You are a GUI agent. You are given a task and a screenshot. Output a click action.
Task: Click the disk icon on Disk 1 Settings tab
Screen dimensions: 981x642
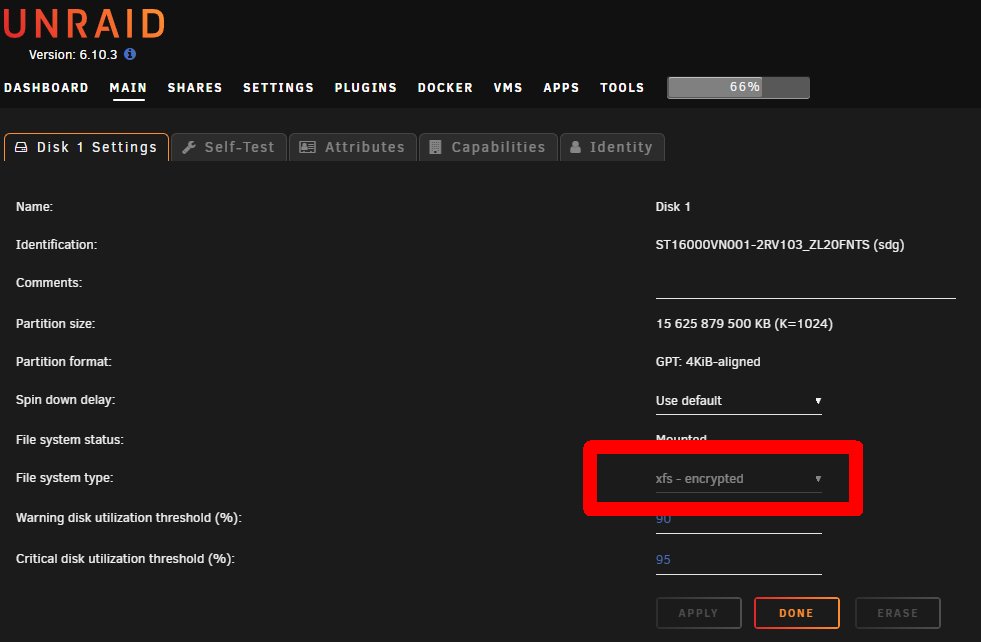click(x=21, y=147)
